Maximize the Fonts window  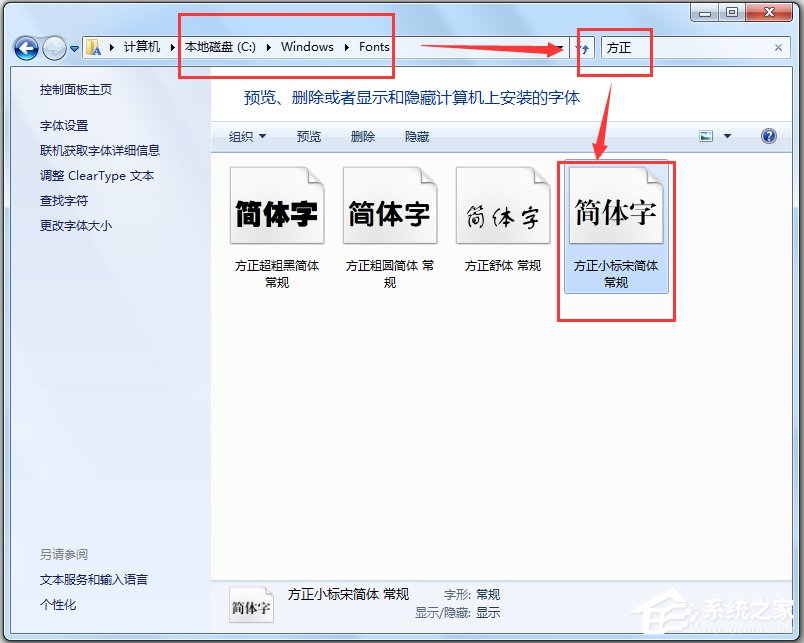(x=732, y=12)
